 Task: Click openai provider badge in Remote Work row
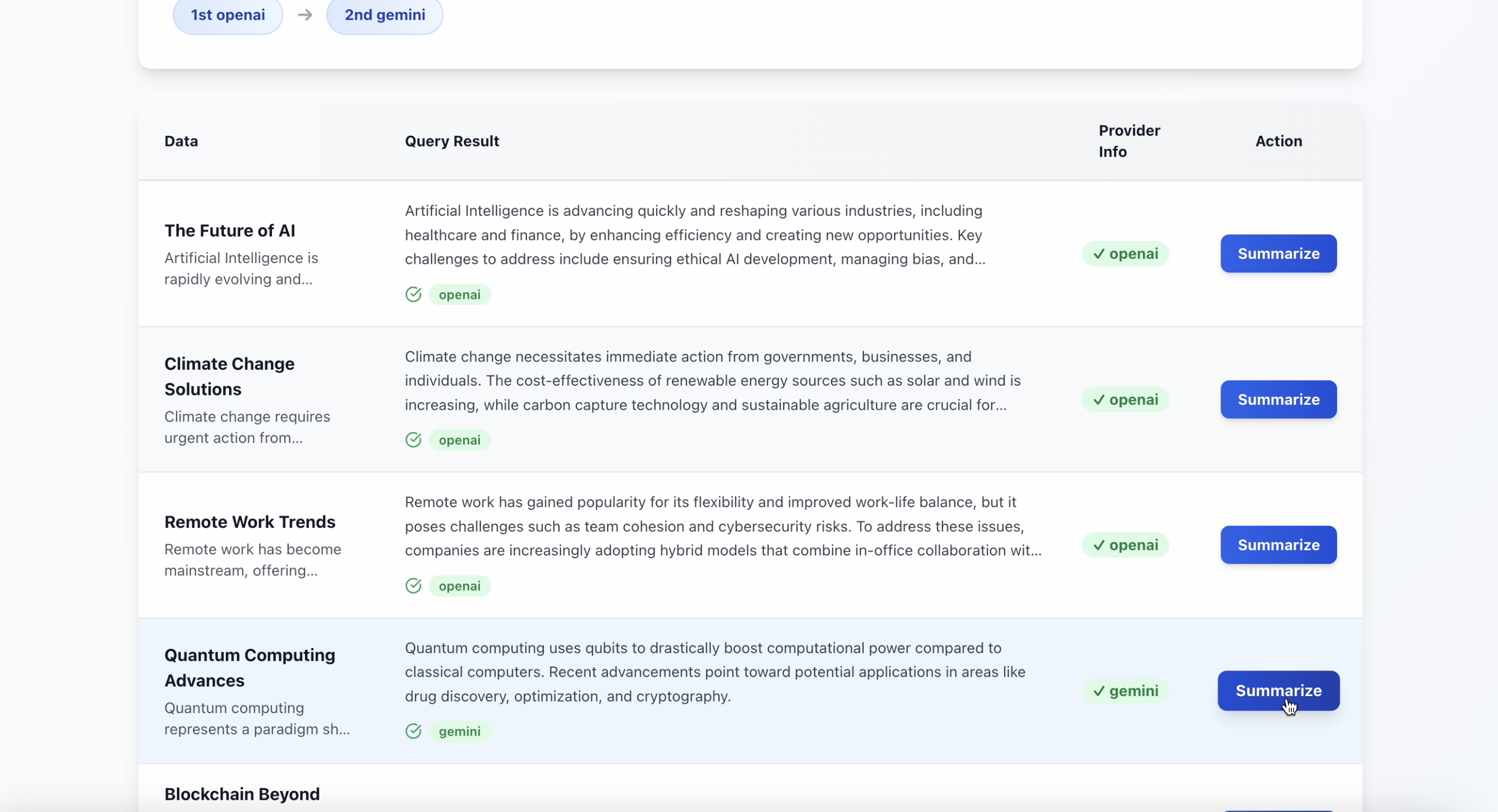pos(1125,545)
